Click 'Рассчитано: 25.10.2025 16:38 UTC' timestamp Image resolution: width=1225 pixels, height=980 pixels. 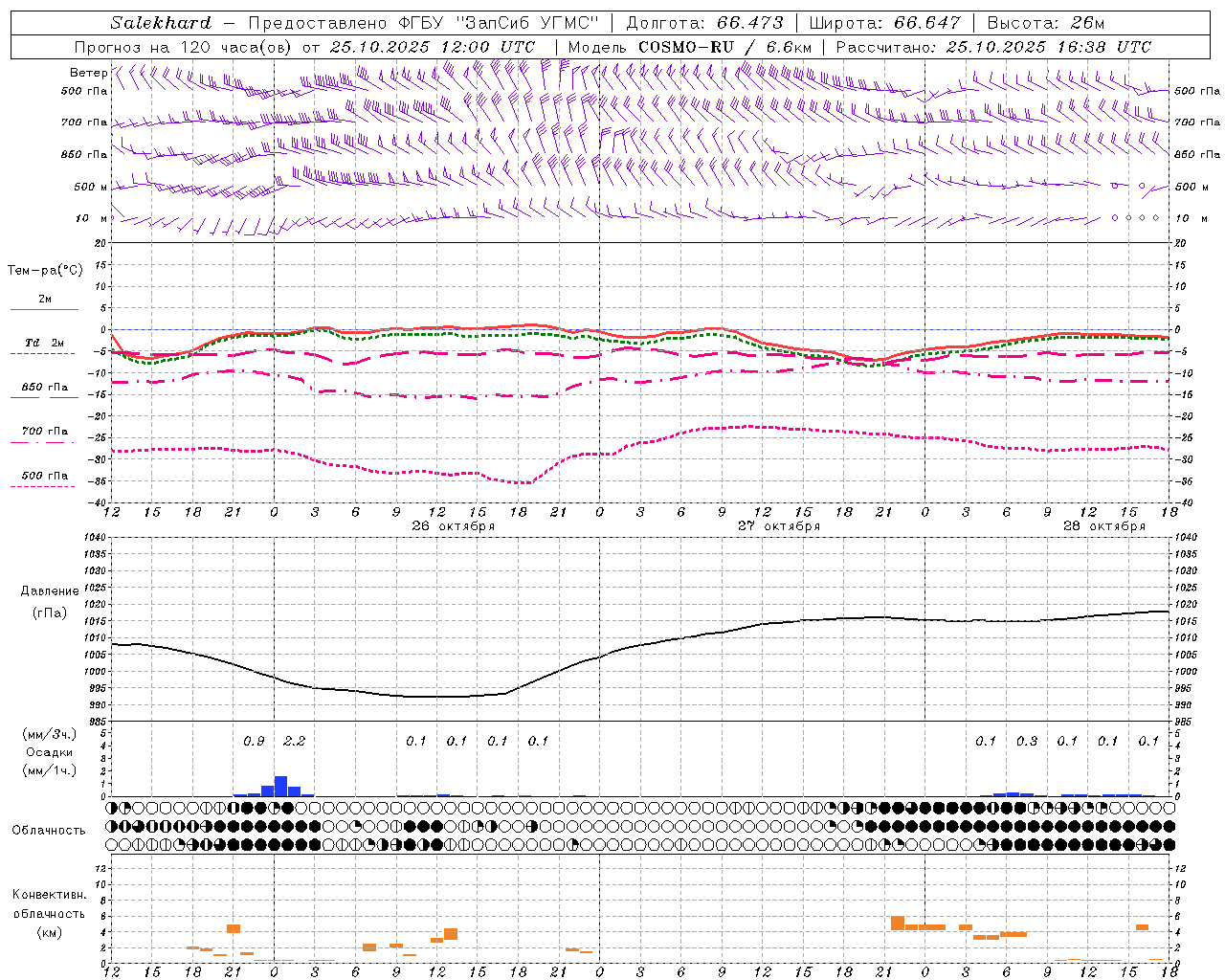pyautogui.click(x=993, y=47)
